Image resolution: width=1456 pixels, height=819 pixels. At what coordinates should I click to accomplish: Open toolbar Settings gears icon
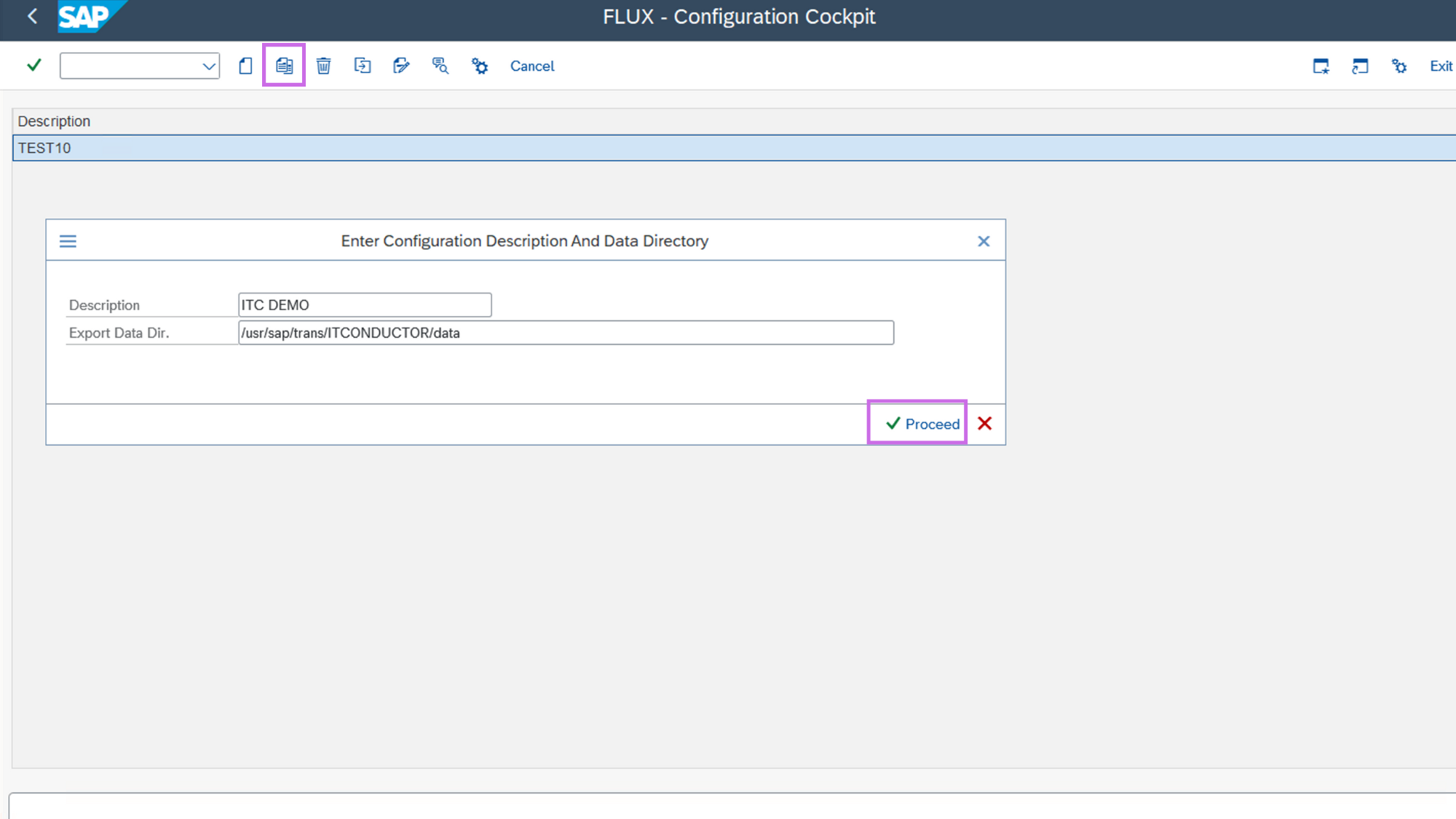point(479,66)
